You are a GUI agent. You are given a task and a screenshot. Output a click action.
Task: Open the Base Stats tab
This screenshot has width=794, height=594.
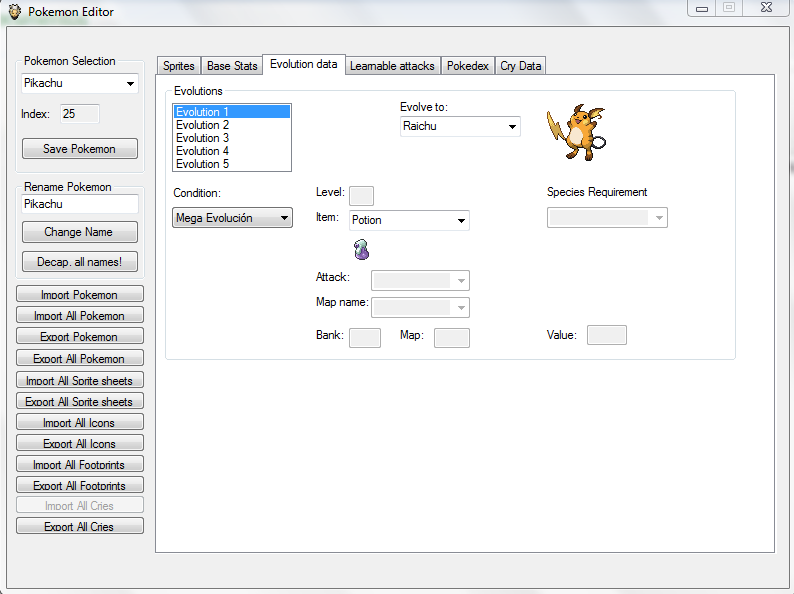click(x=232, y=66)
